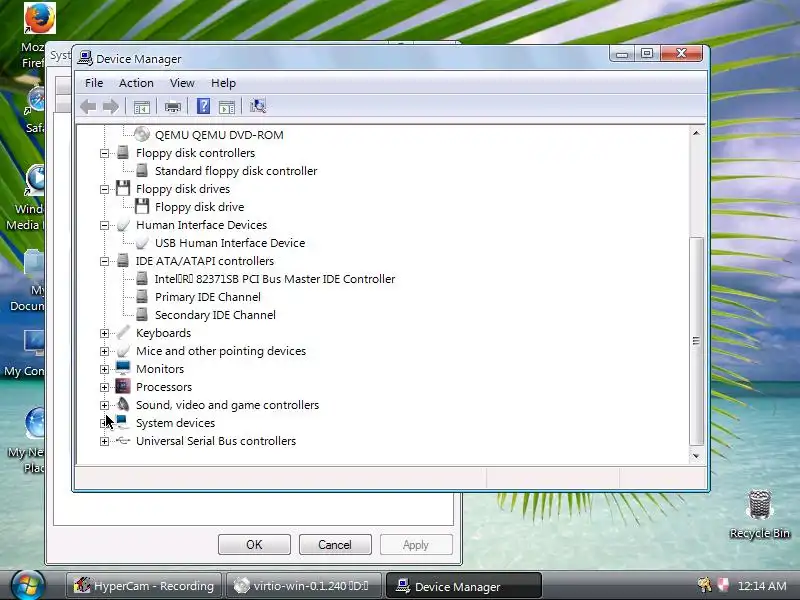The image size is (800, 600).
Task: Click the keys icon in the system tray
Action: pyautogui.click(x=705, y=585)
